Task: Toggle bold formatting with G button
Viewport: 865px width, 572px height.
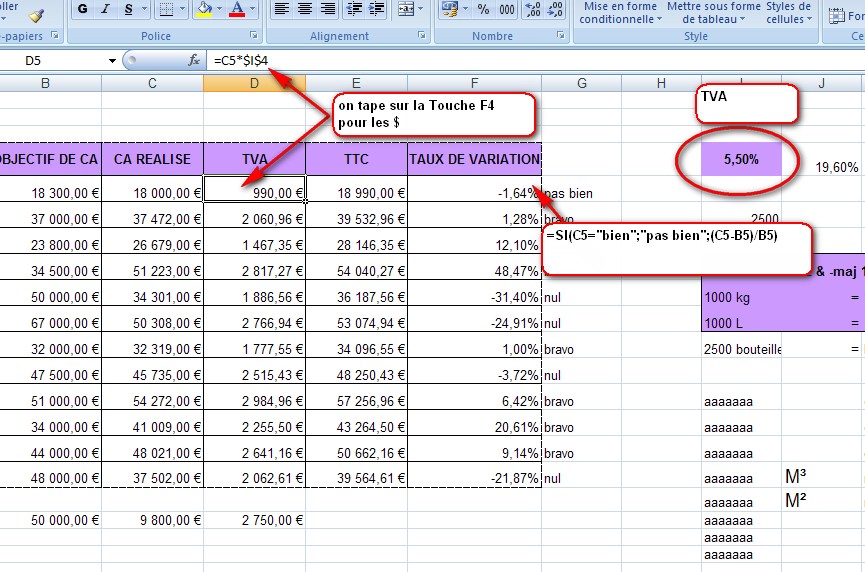Action: pos(82,9)
